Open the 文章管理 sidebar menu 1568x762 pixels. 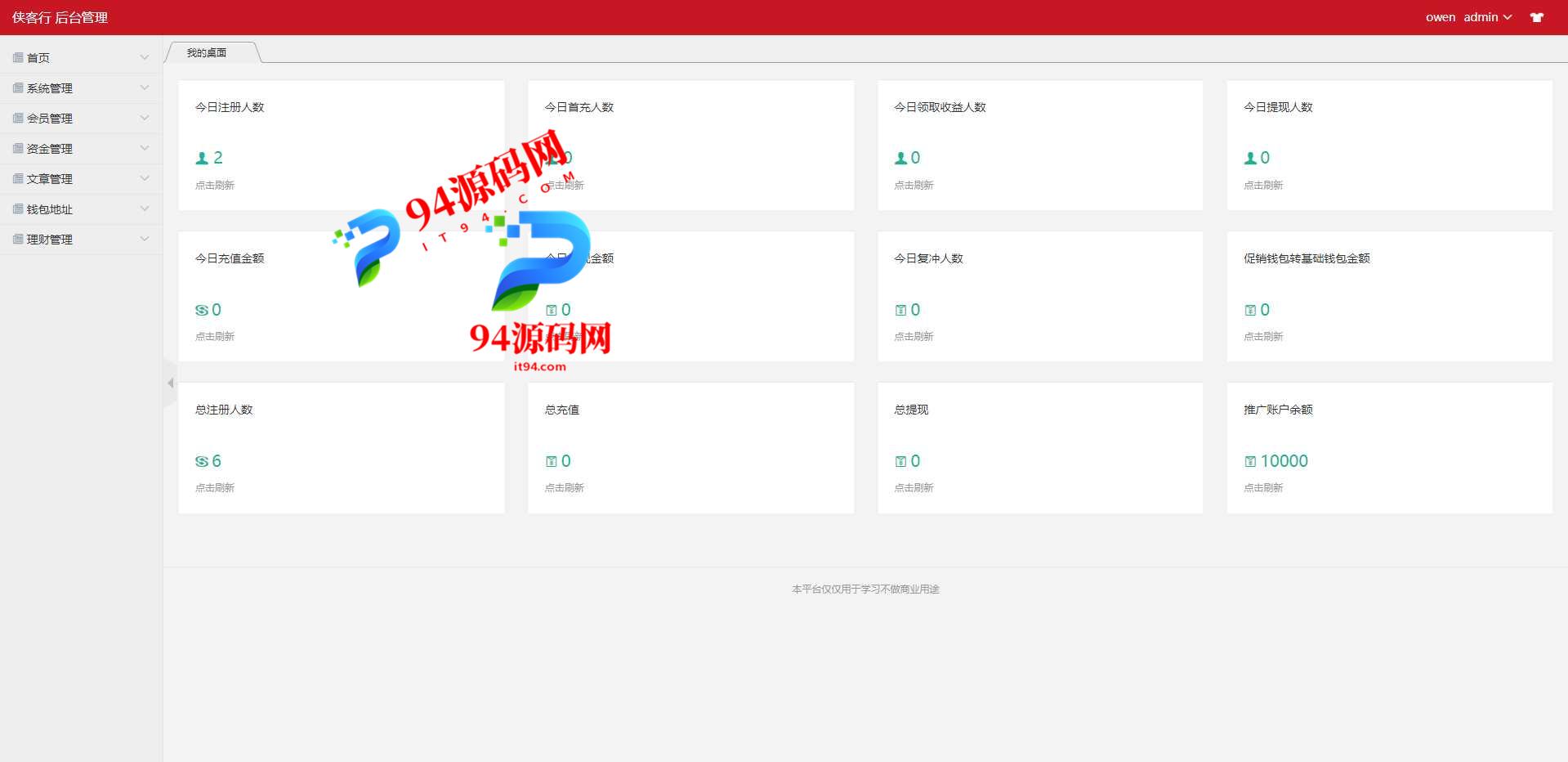point(82,178)
